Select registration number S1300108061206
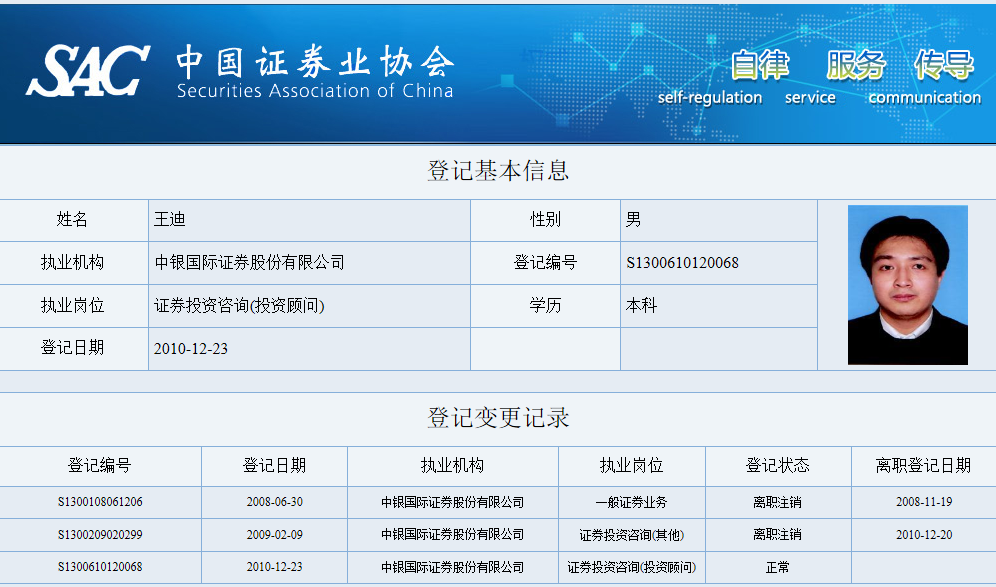The height and width of the screenshot is (587, 996). coord(100,502)
